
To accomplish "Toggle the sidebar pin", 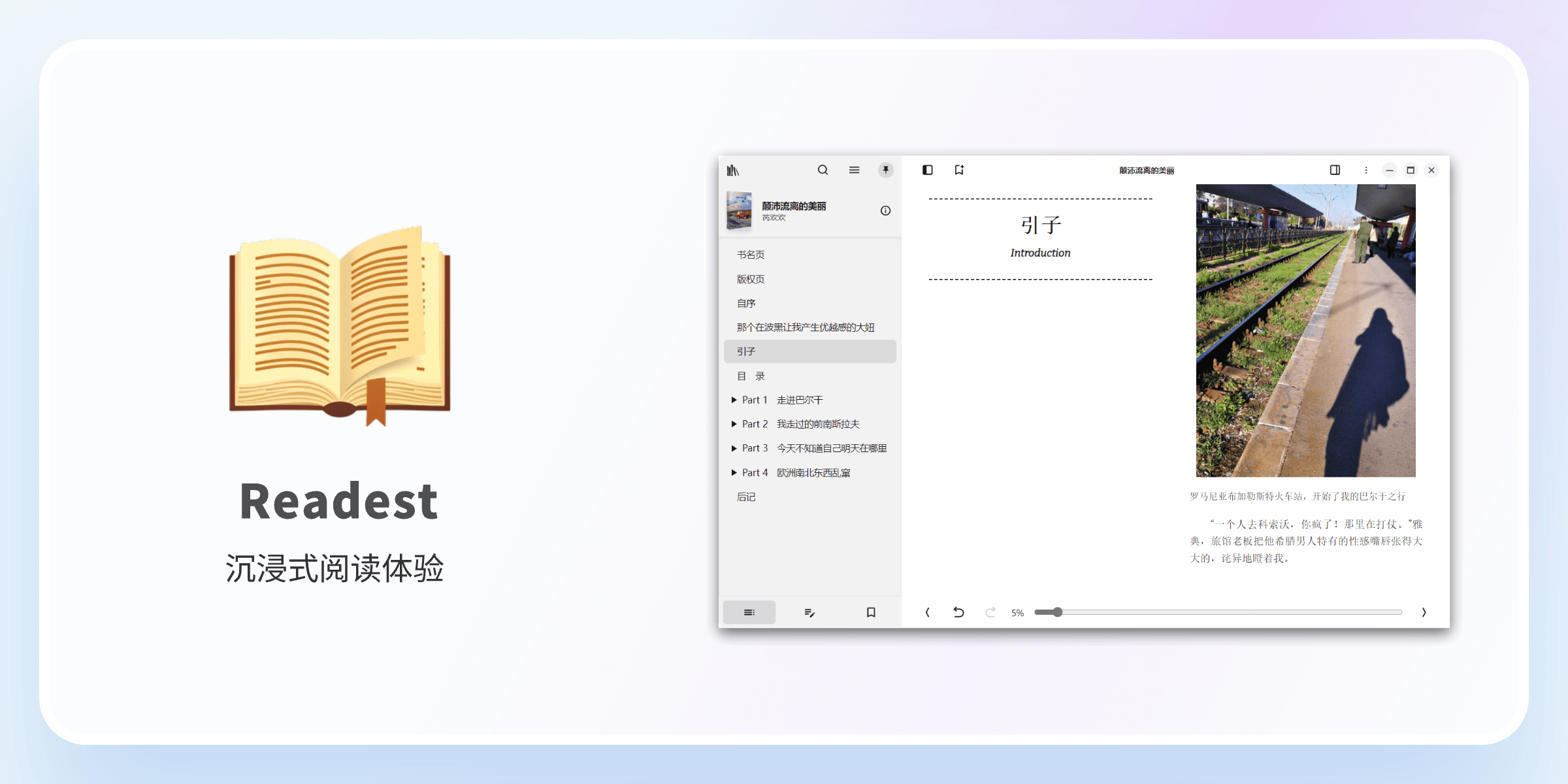I will click(x=885, y=170).
